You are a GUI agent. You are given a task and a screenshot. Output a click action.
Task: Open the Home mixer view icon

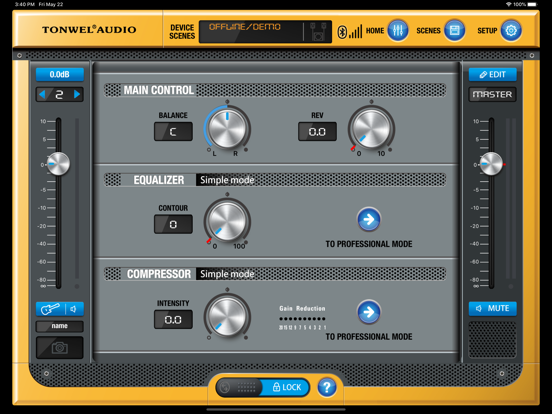pyautogui.click(x=398, y=31)
